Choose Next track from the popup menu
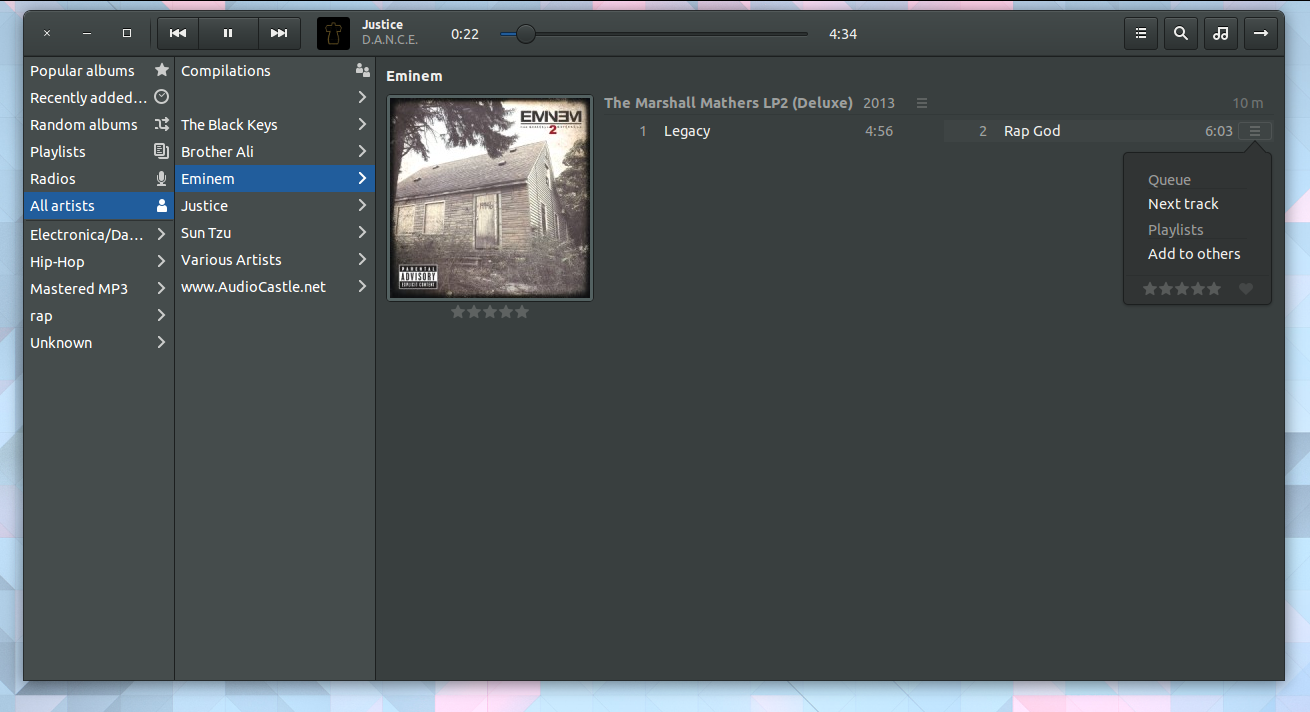This screenshot has height=712, width=1310. tap(1183, 204)
